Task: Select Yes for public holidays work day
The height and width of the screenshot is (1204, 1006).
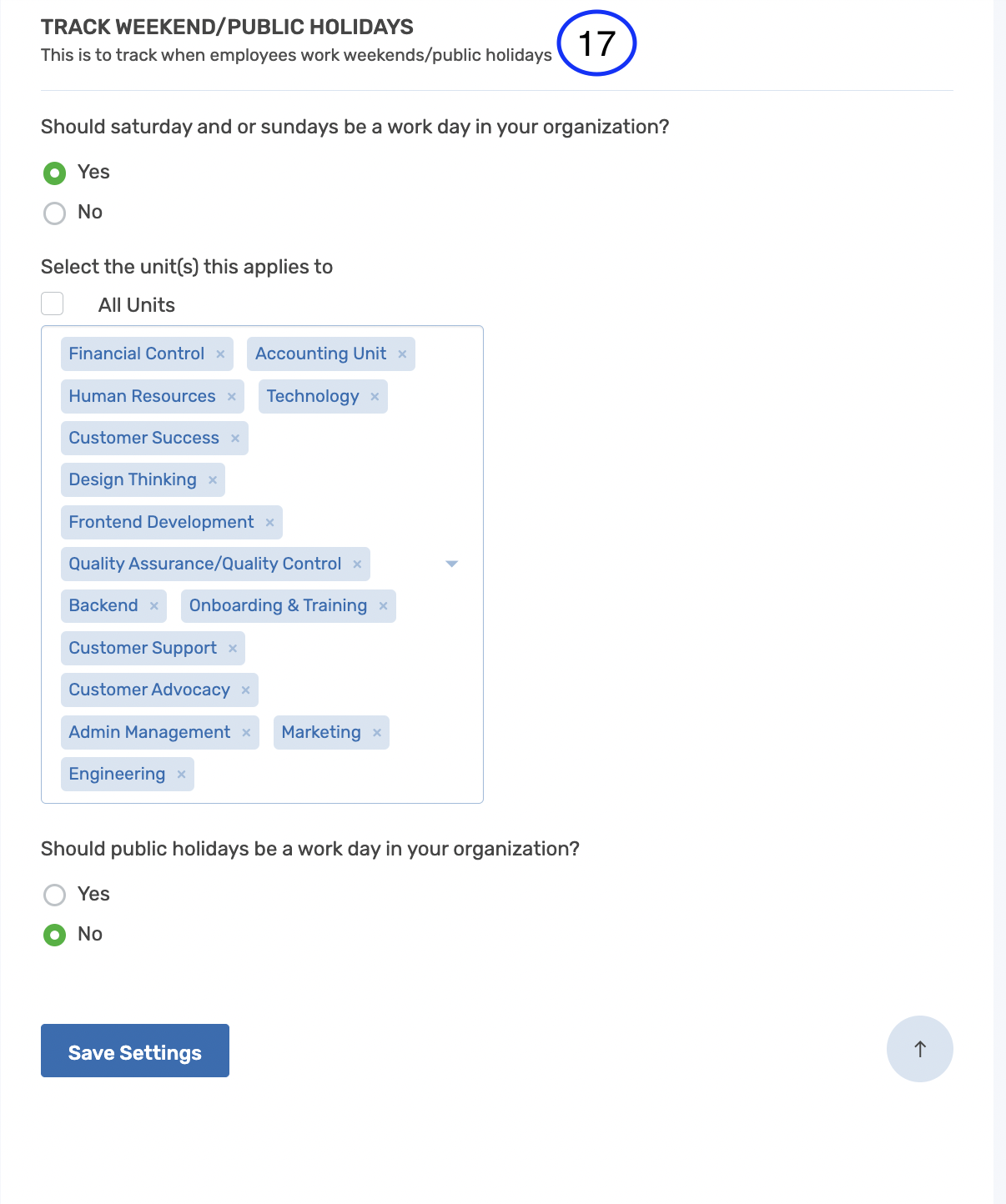Action: (x=54, y=895)
